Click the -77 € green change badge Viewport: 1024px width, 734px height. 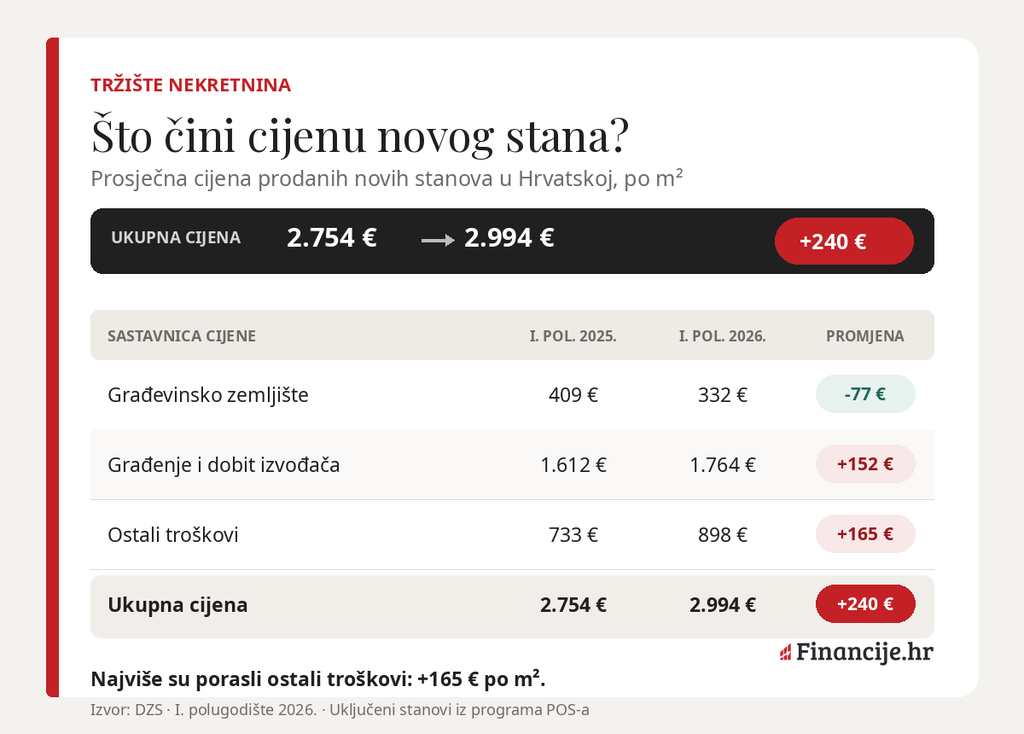pos(865,394)
